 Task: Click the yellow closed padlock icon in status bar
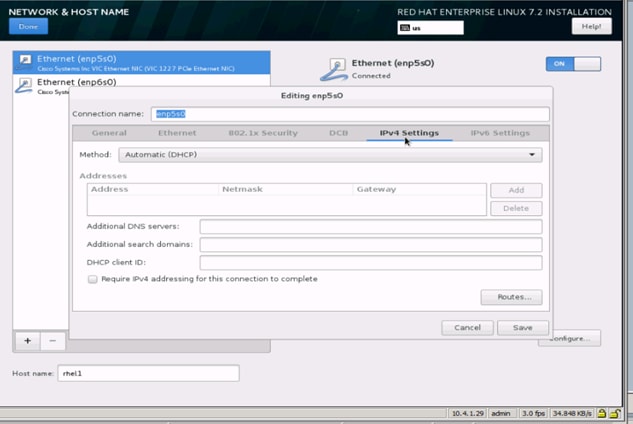pyautogui.click(x=602, y=413)
